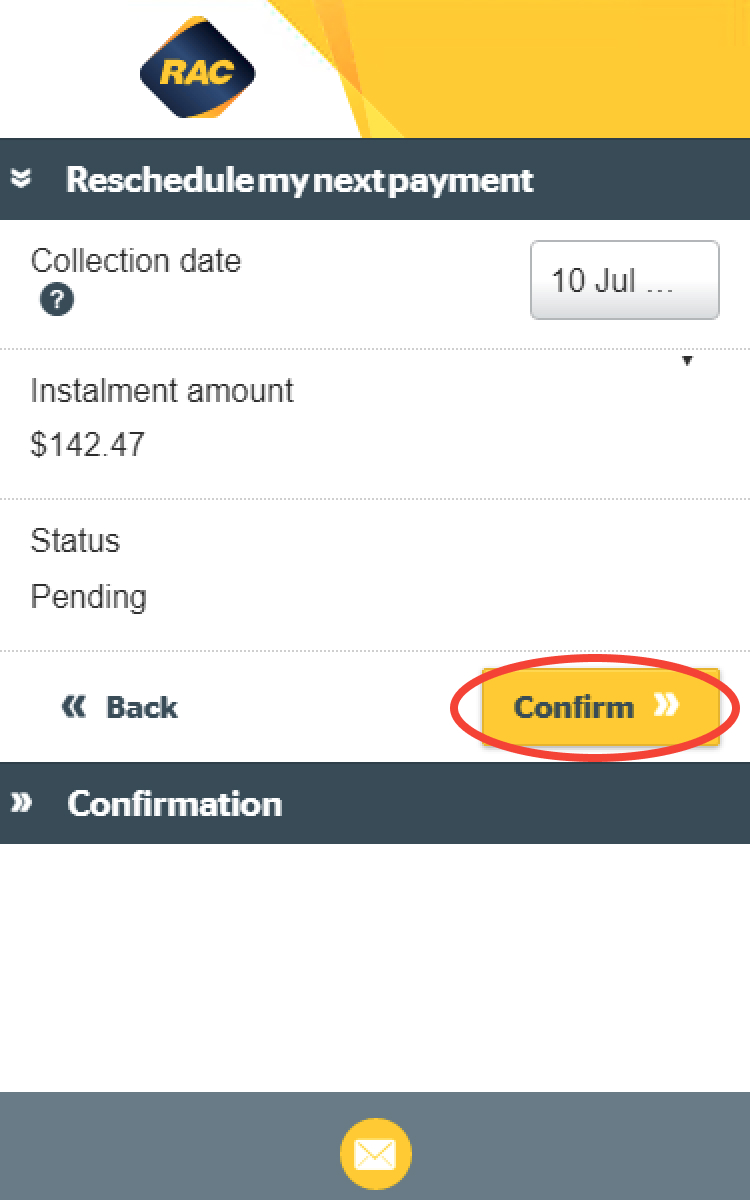Click the left double-arrow icon beside Back
The height and width of the screenshot is (1200, 750).
click(75, 707)
